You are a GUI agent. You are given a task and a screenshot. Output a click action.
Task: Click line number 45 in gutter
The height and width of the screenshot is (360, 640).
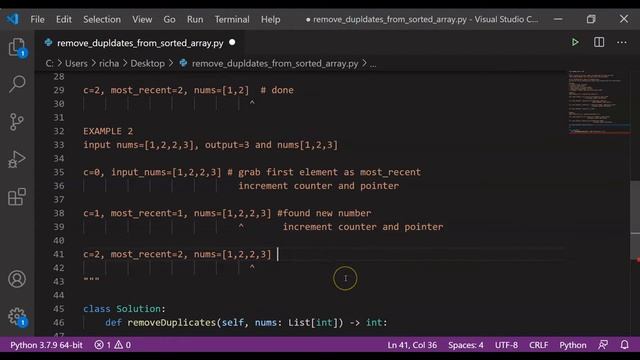pyautogui.click(x=59, y=309)
